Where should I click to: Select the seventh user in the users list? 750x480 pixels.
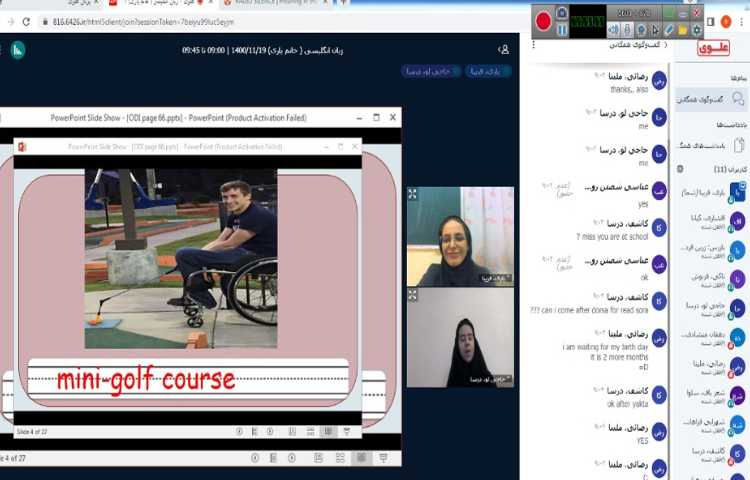713,366
